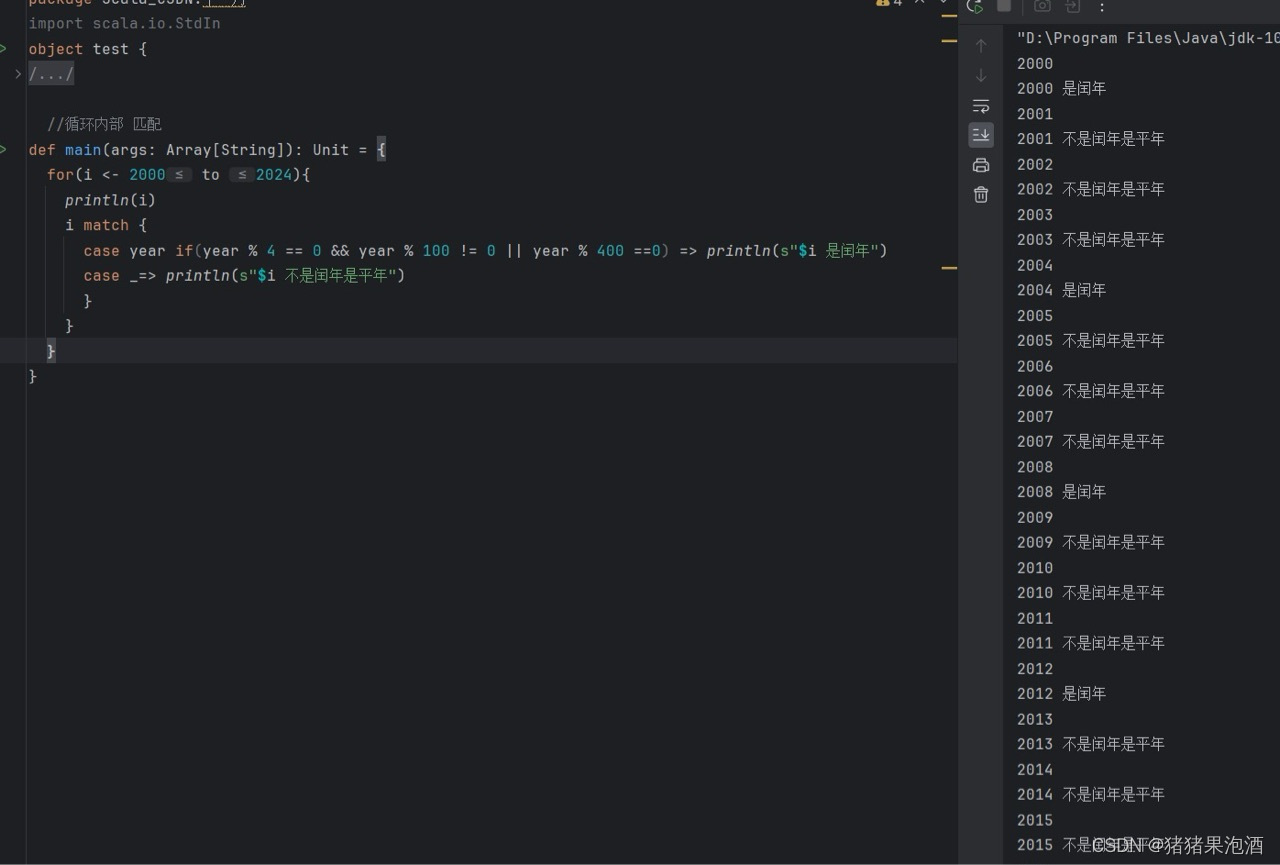Unfold the collapsed /.../ region
The width and height of the screenshot is (1280, 865).
pos(51,74)
